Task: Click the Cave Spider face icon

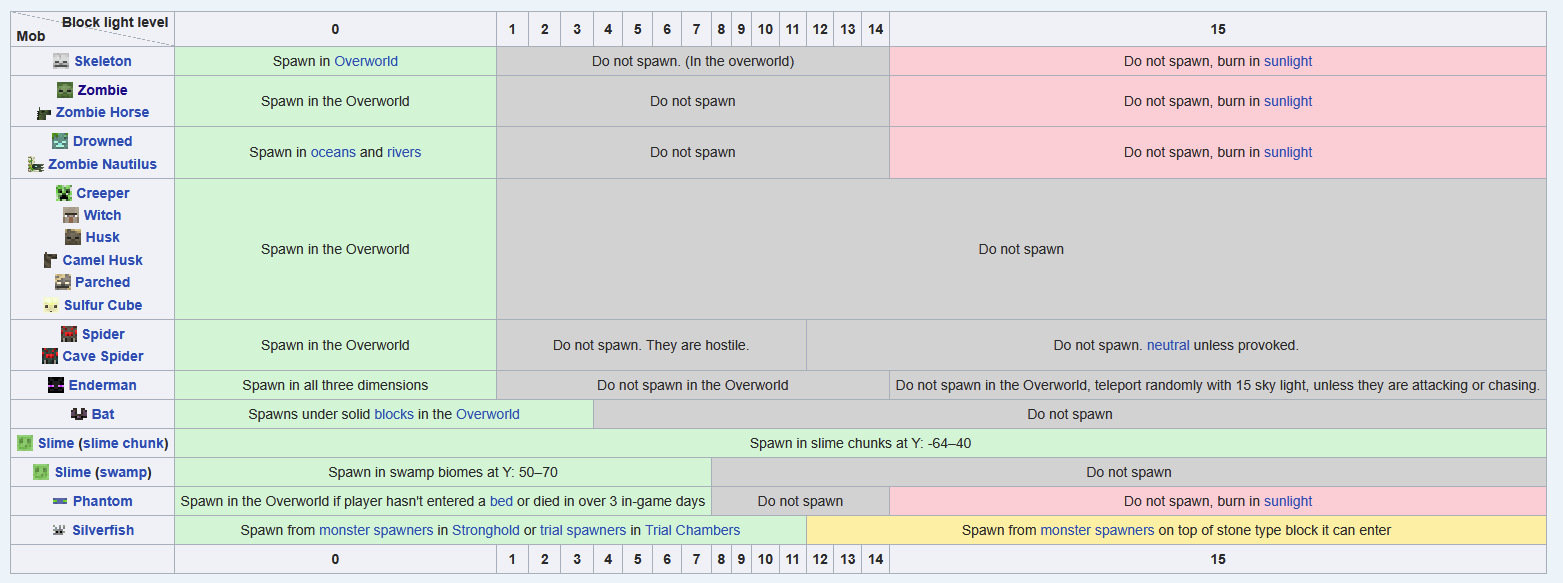Action: pos(50,356)
